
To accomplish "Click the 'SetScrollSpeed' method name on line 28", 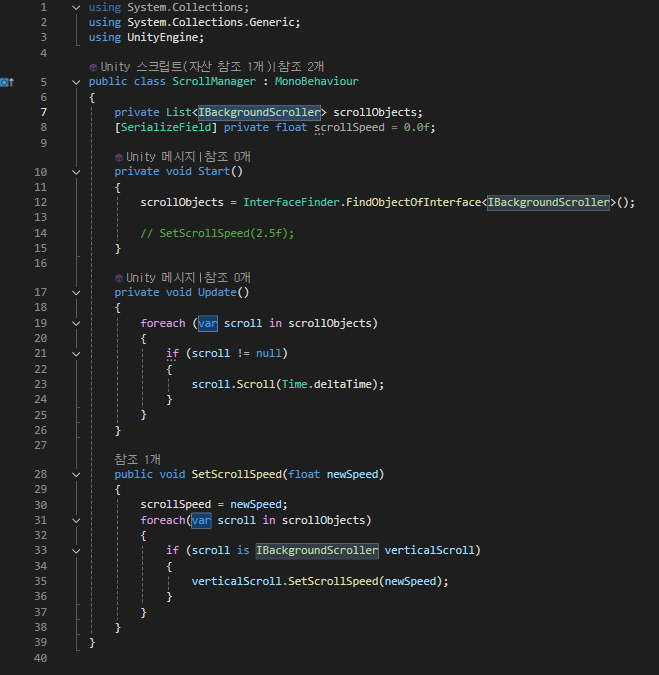I will (236, 474).
